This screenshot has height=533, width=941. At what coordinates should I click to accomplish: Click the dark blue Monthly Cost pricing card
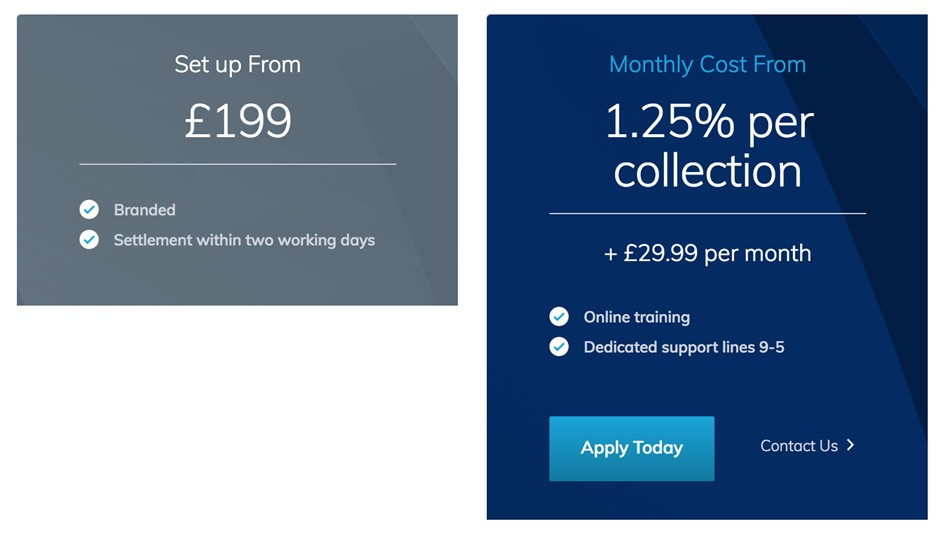pos(707,267)
